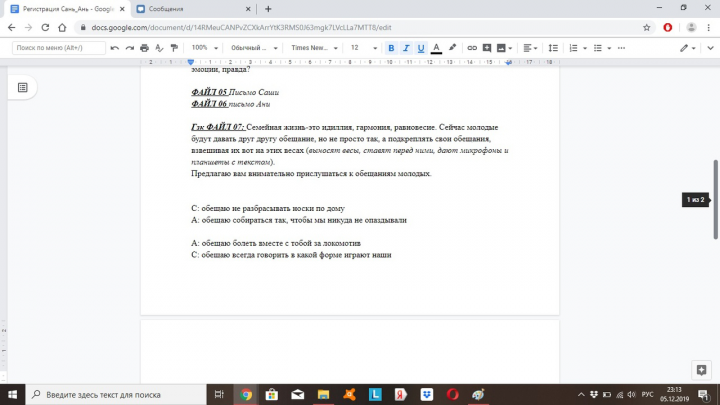Redo the last undone action
Viewport: 720px width, 405px height.
point(129,48)
